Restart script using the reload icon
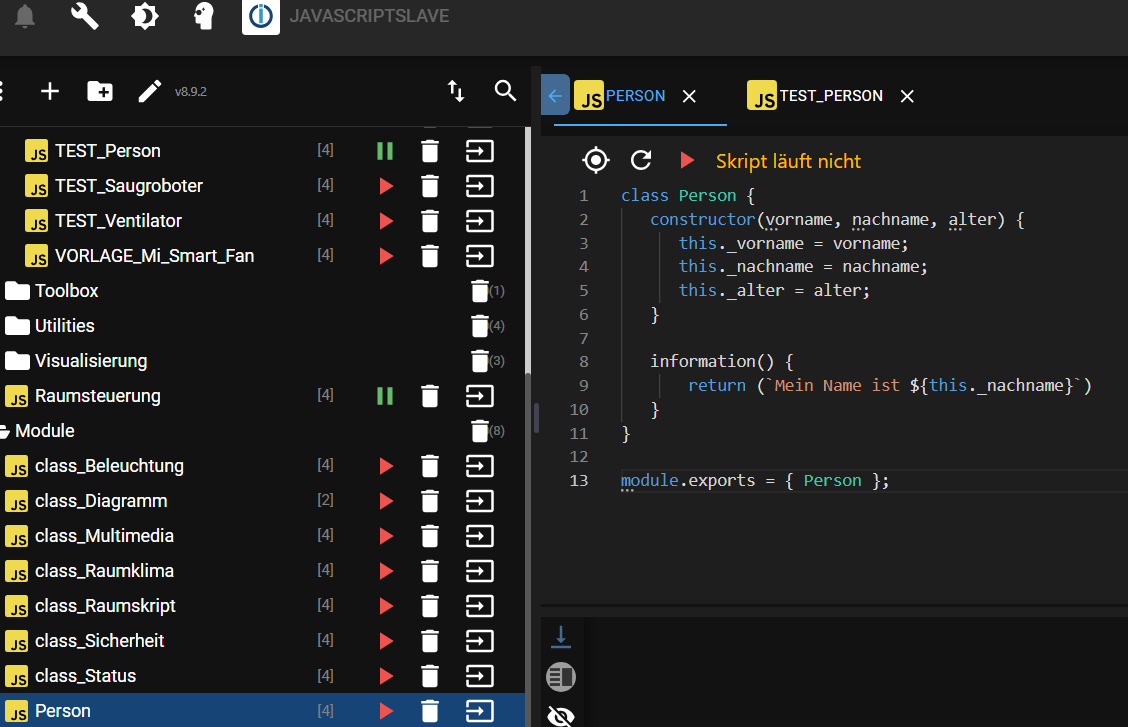1128x727 pixels. coord(641,160)
